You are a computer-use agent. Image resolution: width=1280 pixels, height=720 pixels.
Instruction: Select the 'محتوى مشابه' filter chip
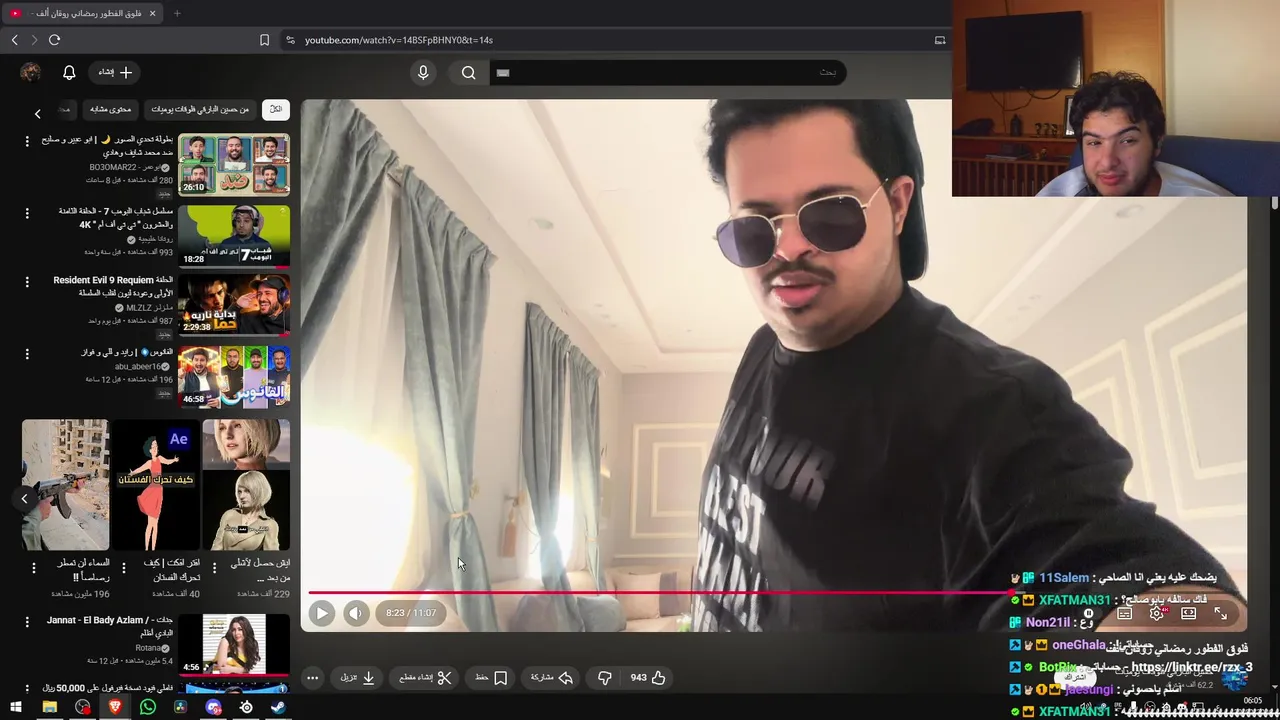(110, 109)
